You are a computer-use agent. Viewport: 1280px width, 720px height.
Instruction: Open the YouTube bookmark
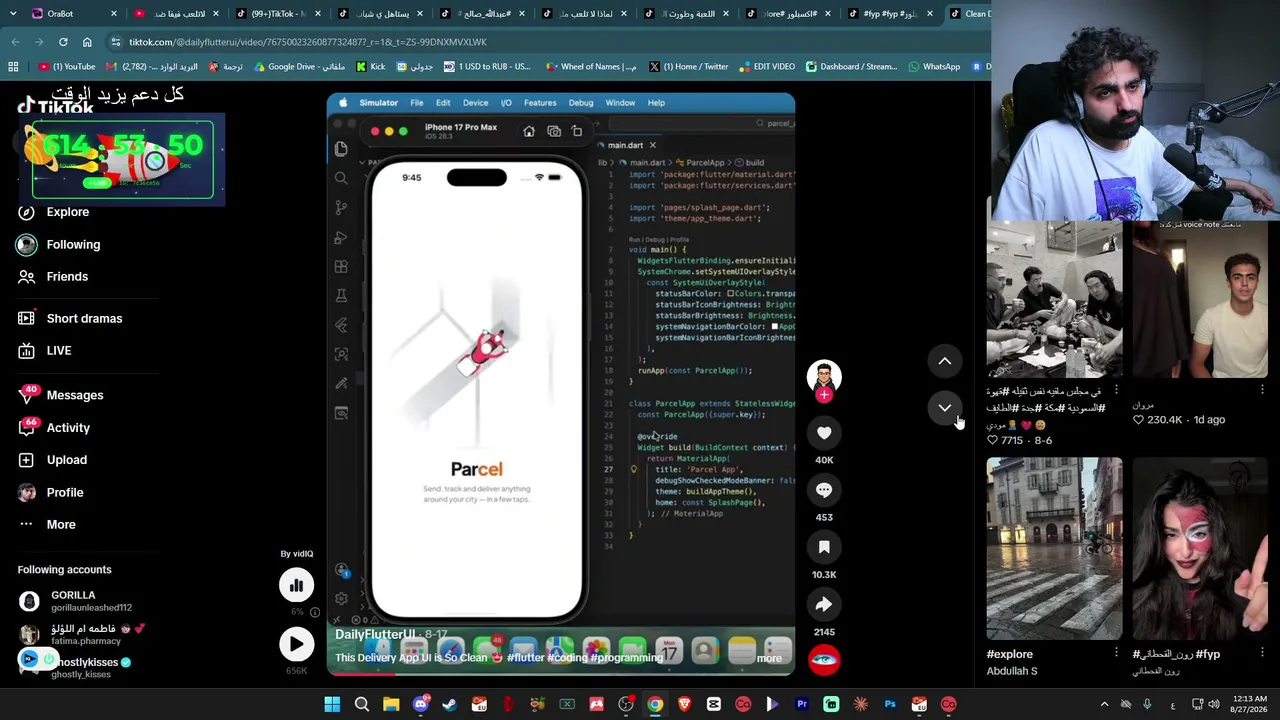click(67, 67)
